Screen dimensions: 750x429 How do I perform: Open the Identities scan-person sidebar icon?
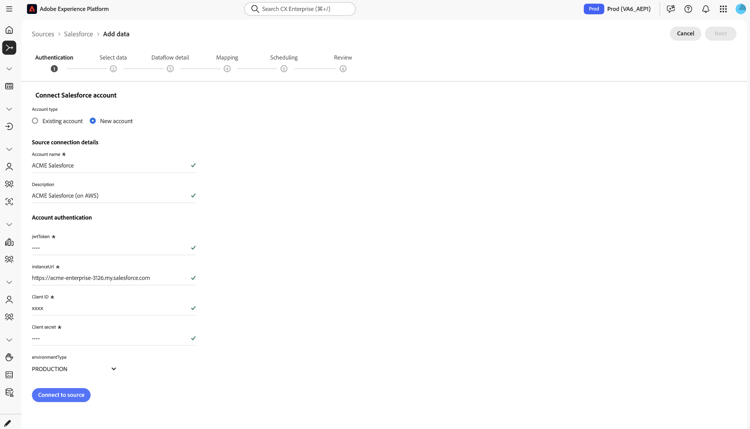(9, 202)
